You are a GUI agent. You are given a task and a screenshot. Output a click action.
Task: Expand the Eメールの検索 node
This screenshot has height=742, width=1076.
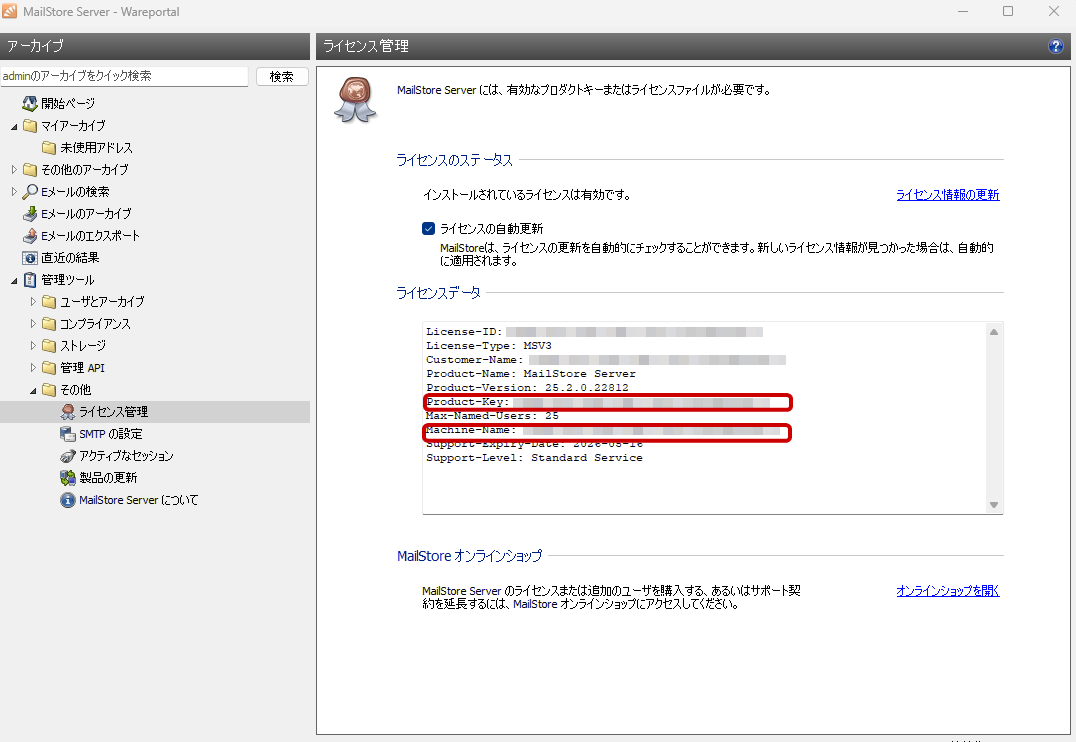(x=14, y=192)
